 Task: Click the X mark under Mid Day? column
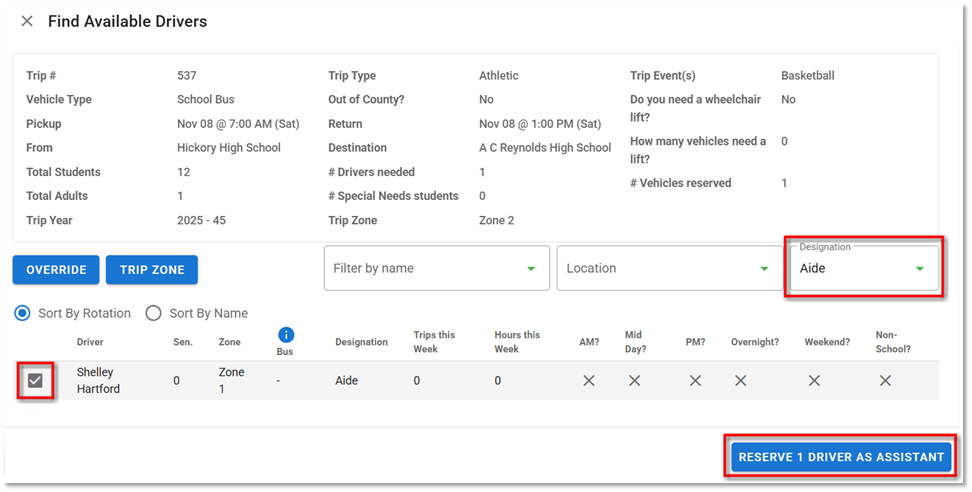(634, 380)
